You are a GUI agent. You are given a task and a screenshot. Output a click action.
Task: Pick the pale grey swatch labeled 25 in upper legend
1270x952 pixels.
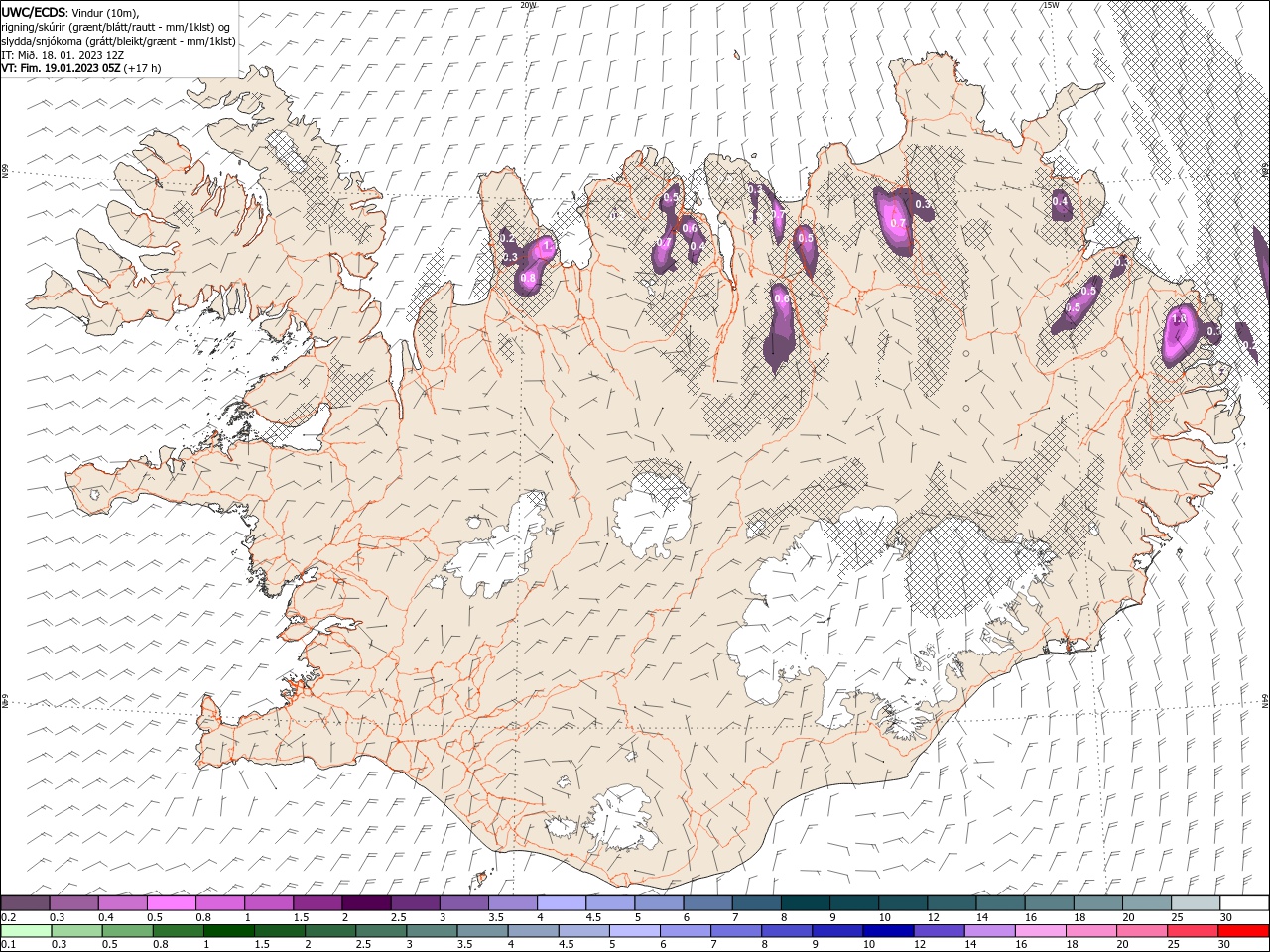coord(1196,903)
